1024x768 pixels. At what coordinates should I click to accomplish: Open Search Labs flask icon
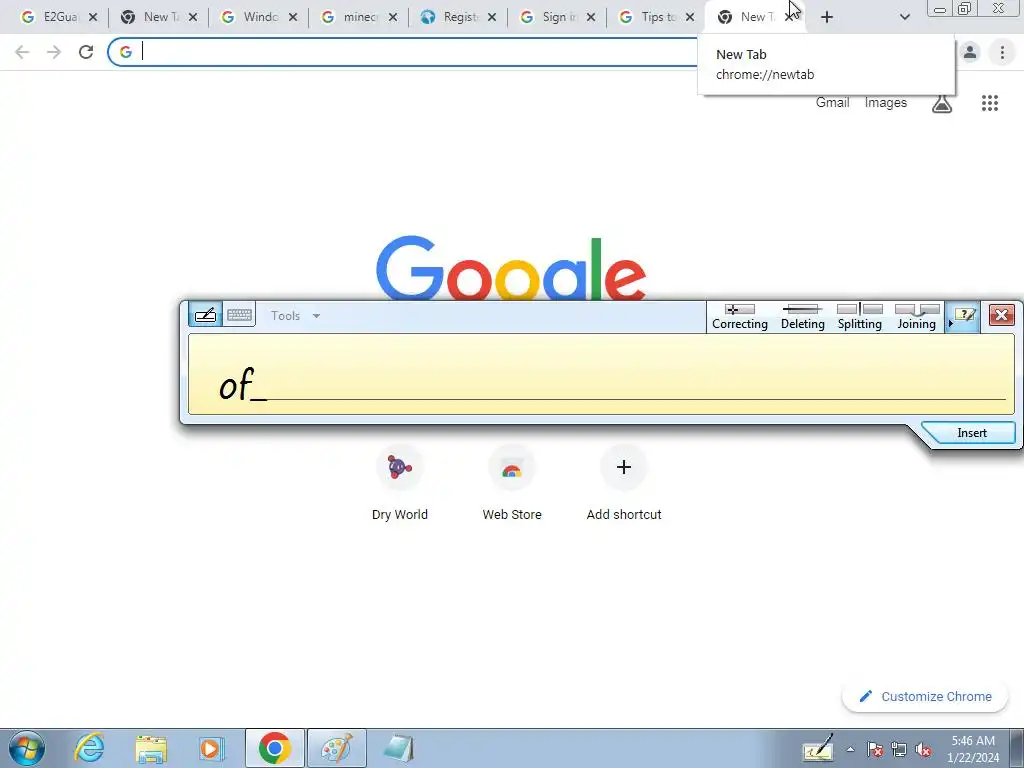[x=942, y=103]
